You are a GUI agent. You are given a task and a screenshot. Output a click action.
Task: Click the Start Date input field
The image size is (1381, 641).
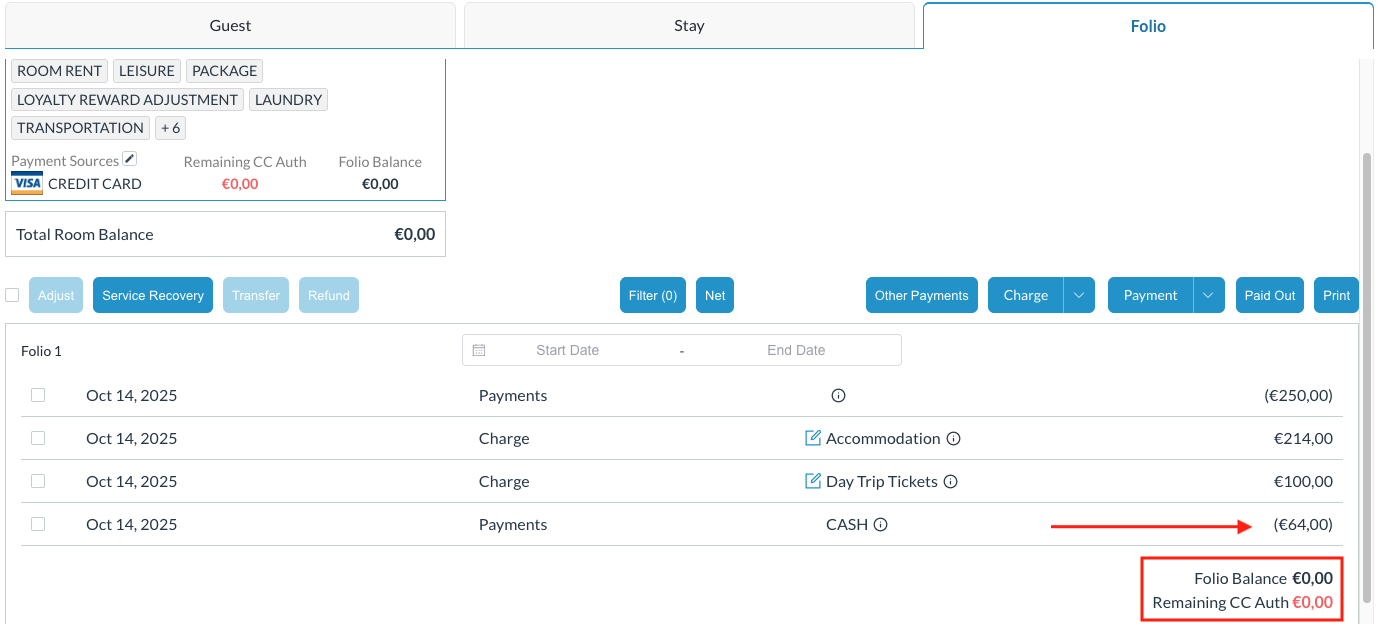click(x=567, y=350)
